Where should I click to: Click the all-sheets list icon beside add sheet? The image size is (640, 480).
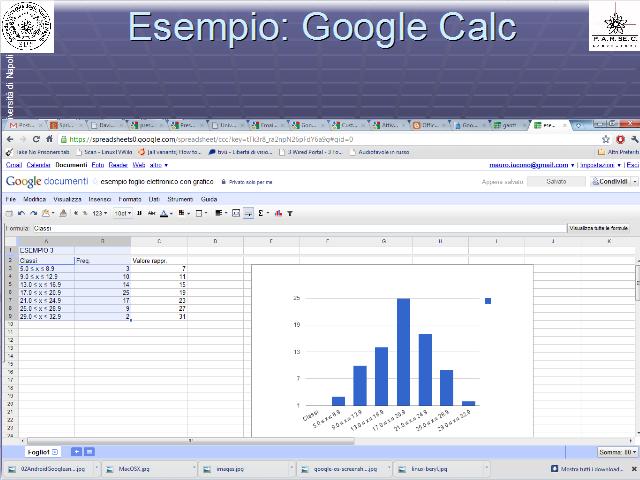(89, 452)
